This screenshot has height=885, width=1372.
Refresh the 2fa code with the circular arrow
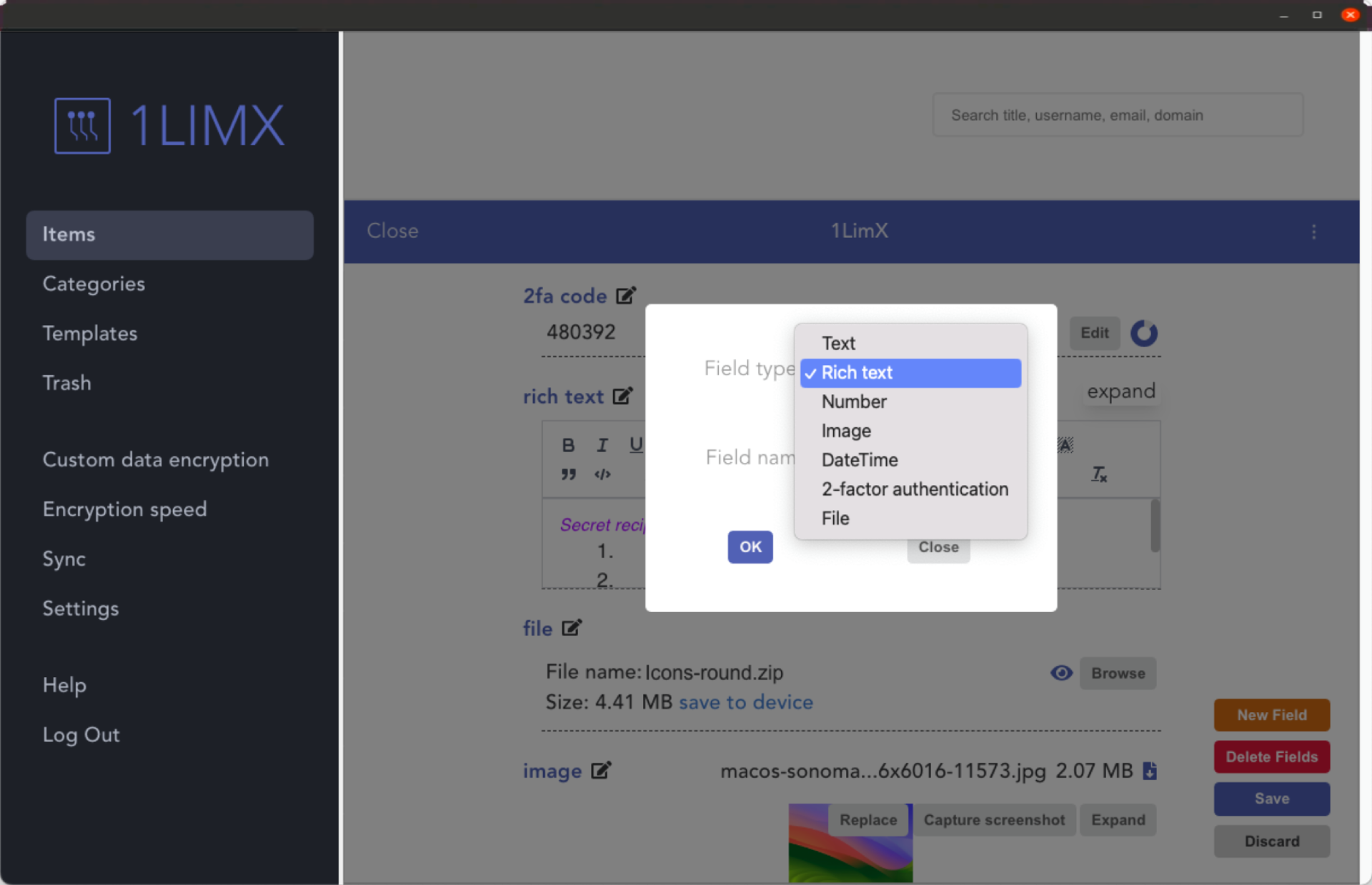tap(1143, 333)
